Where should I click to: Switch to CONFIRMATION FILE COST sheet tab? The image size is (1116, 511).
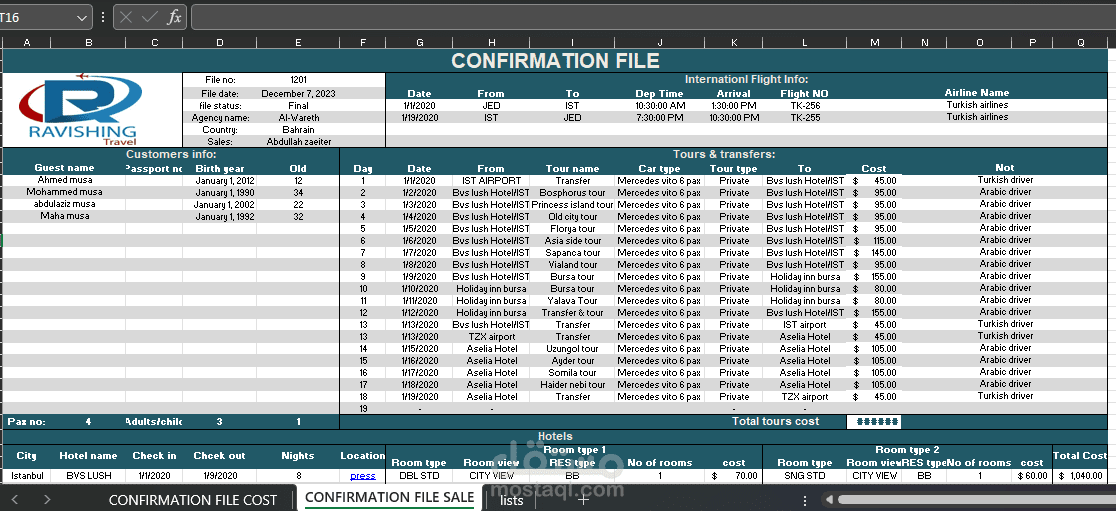[x=192, y=500]
